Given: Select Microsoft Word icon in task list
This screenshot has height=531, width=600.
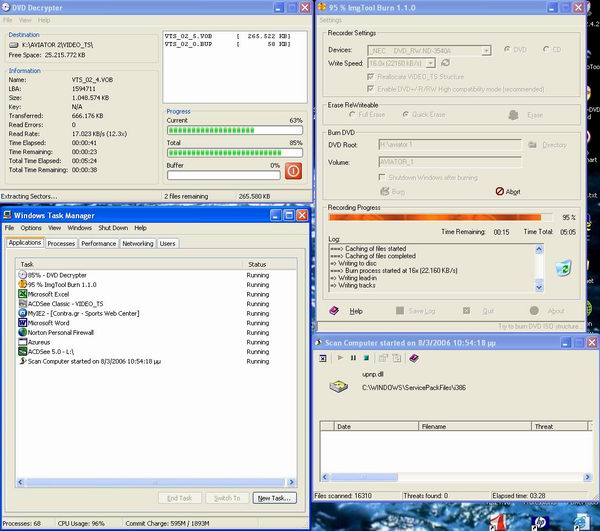Looking at the screenshot, I should [22, 323].
